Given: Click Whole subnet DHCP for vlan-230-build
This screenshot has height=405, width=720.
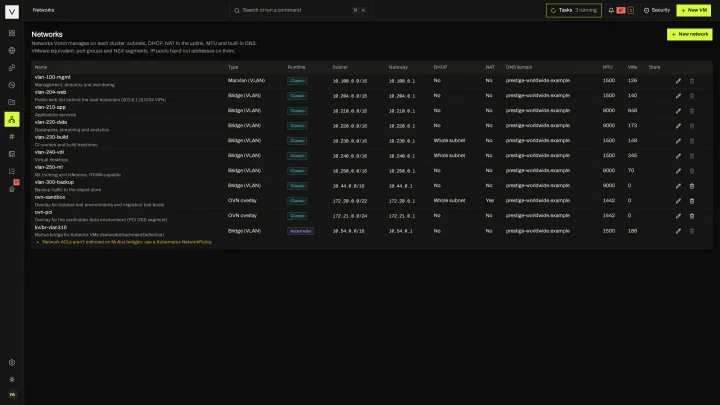Looking at the screenshot, I should click(449, 141).
